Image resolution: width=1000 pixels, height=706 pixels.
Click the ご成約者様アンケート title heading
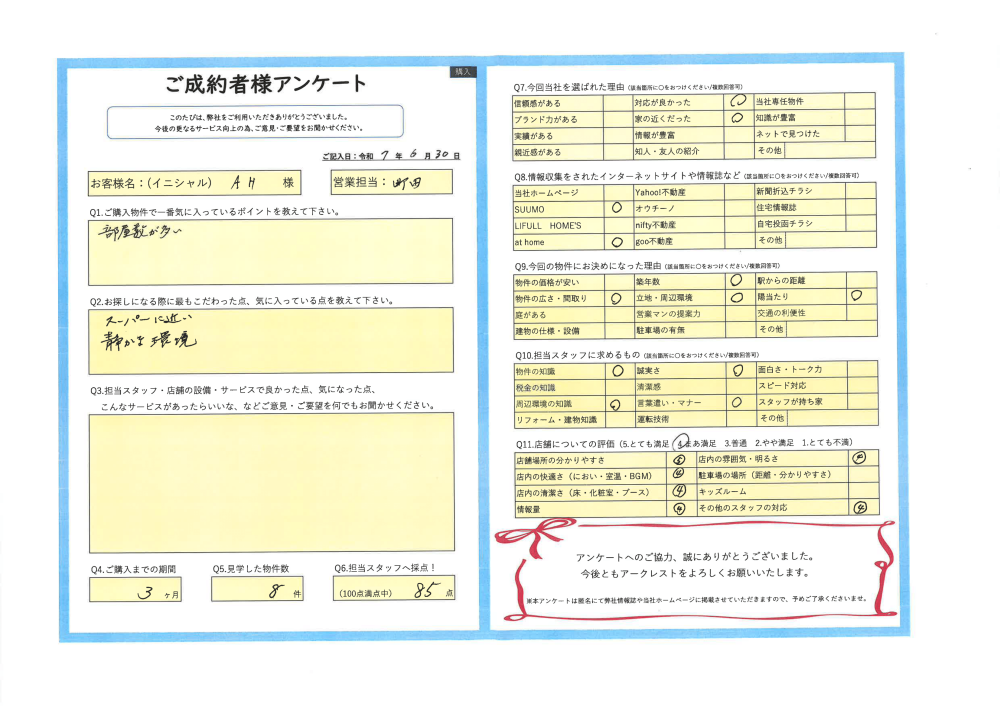(266, 83)
